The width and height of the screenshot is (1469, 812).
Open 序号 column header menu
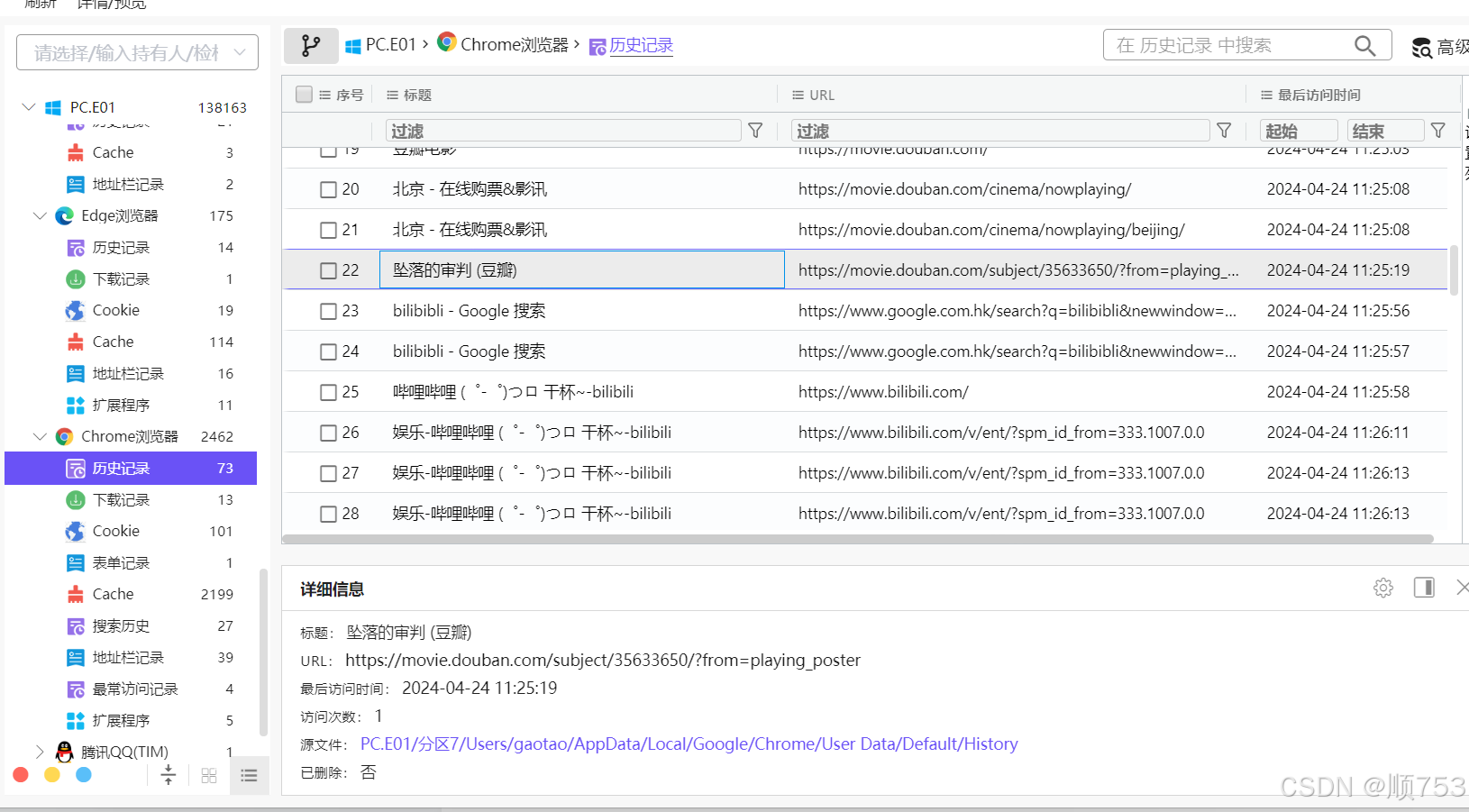325,95
